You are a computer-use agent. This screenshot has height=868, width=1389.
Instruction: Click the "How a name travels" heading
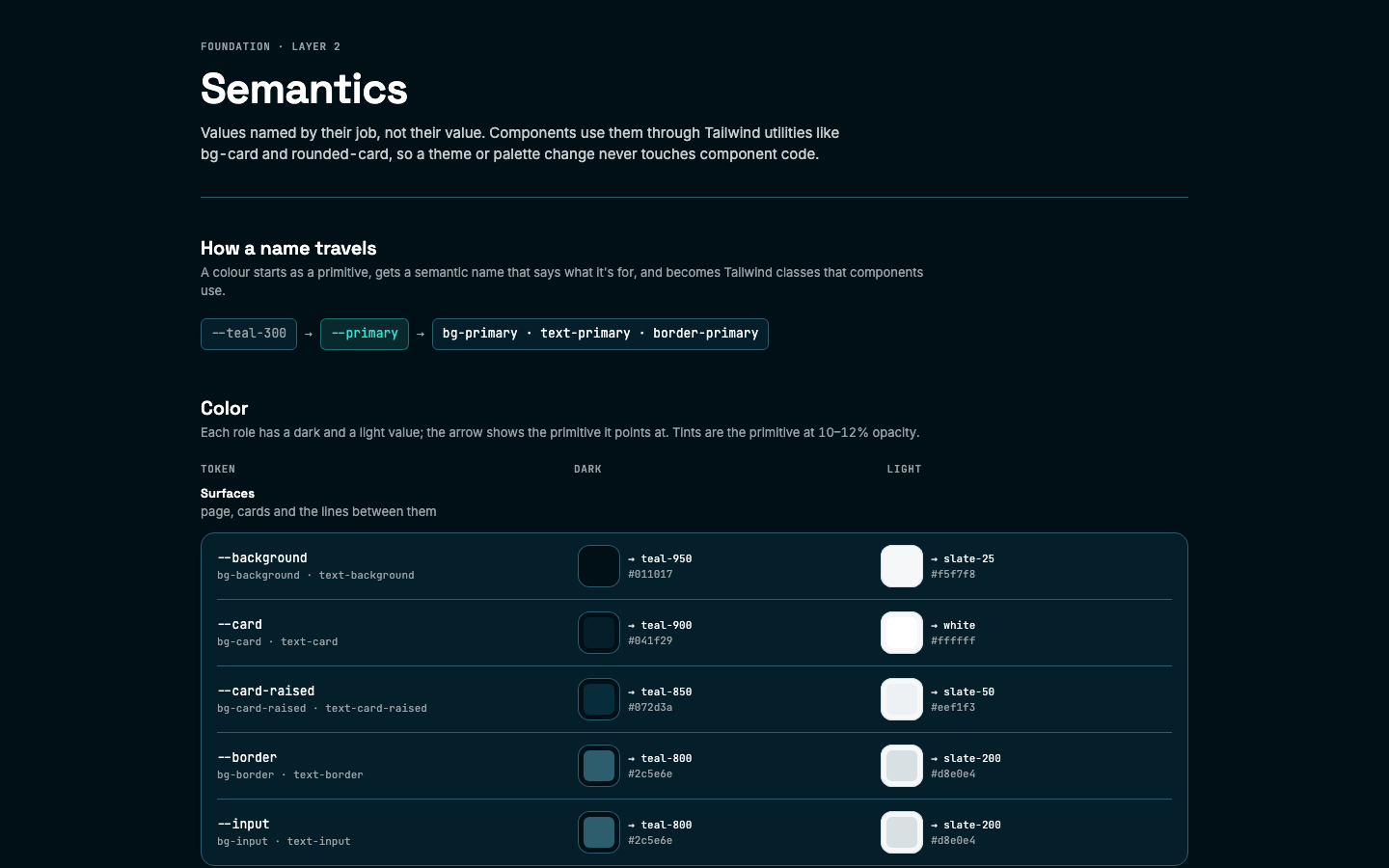[288, 248]
